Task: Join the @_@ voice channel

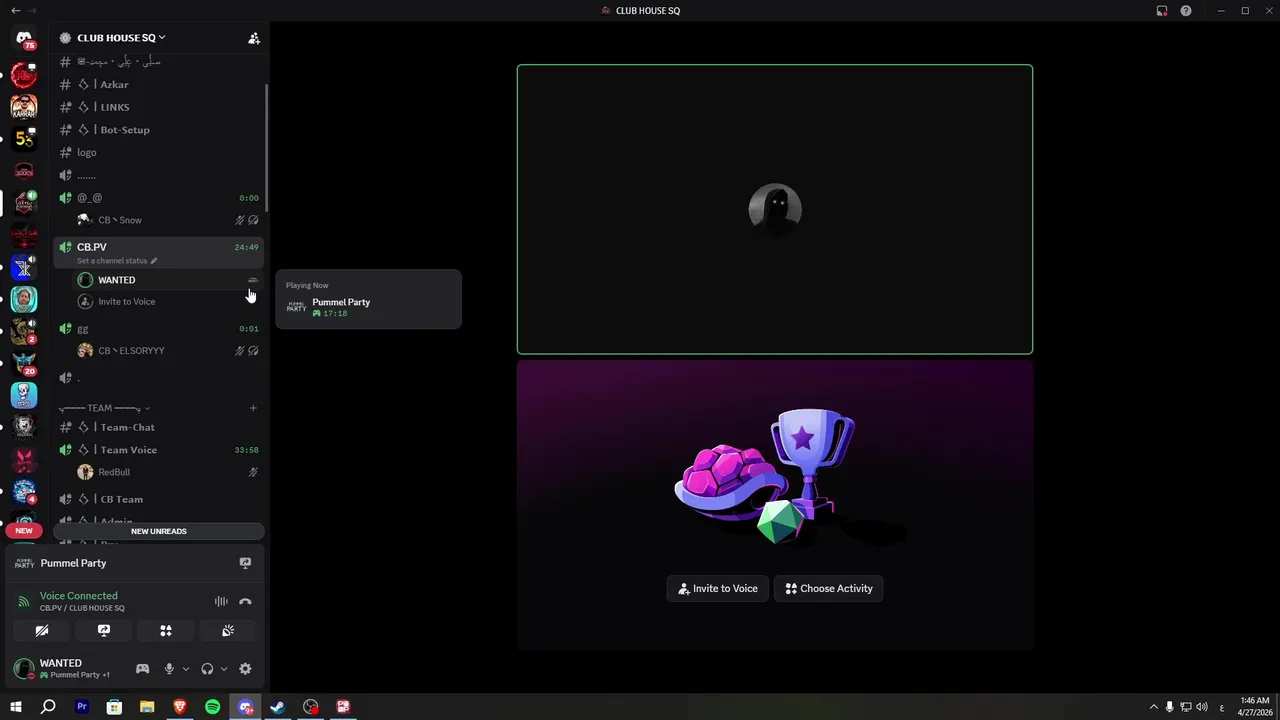Action: 160,198
